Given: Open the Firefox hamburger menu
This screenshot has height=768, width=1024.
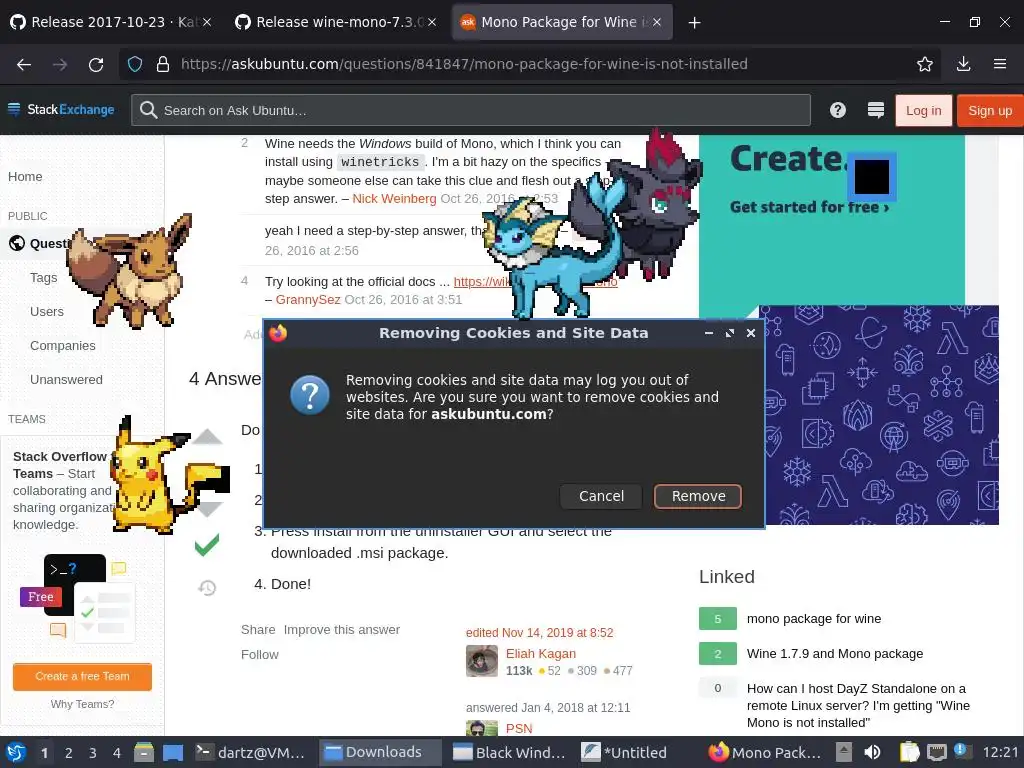Looking at the screenshot, I should 1000,64.
